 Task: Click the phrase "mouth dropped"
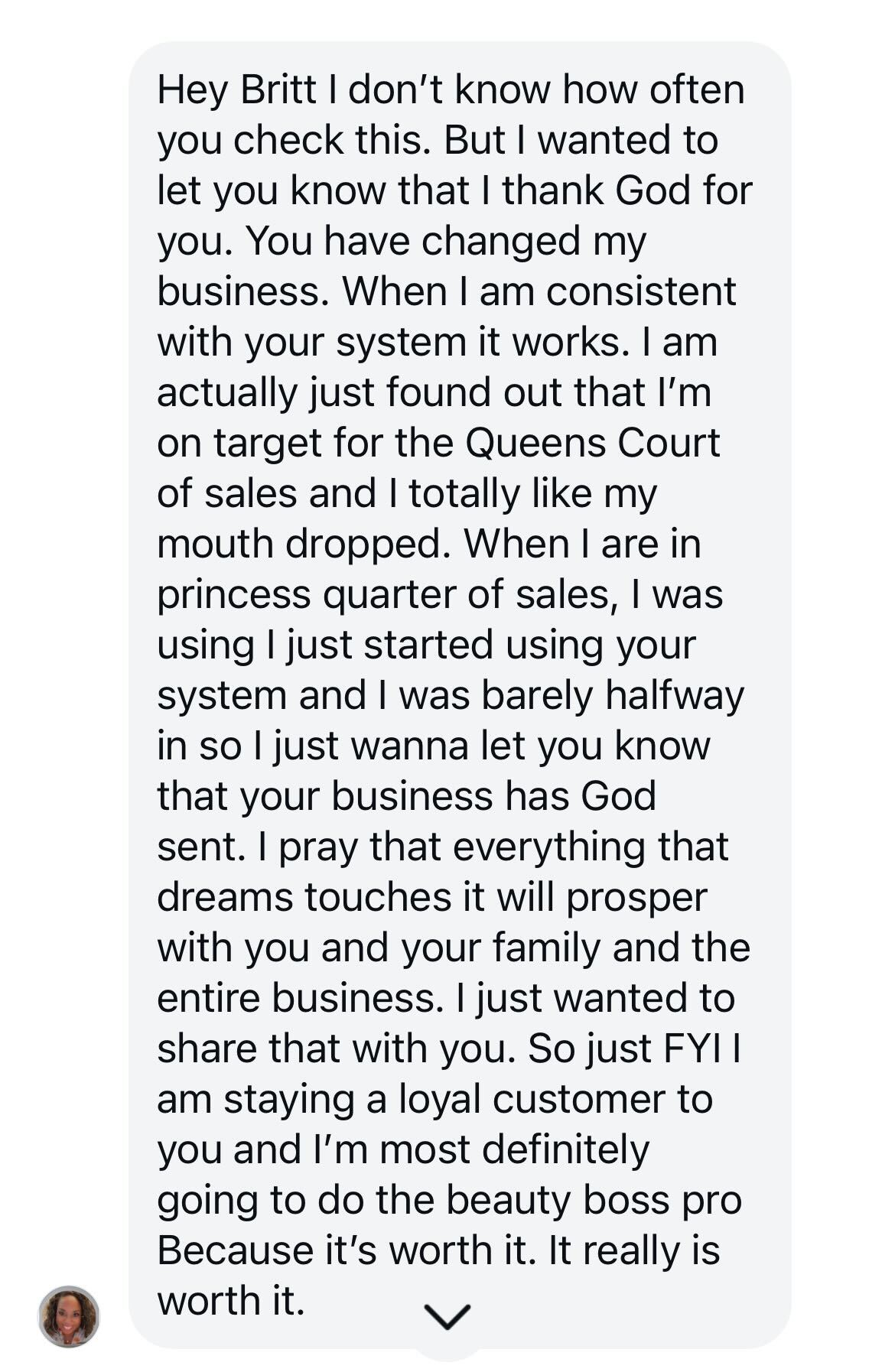point(300,544)
